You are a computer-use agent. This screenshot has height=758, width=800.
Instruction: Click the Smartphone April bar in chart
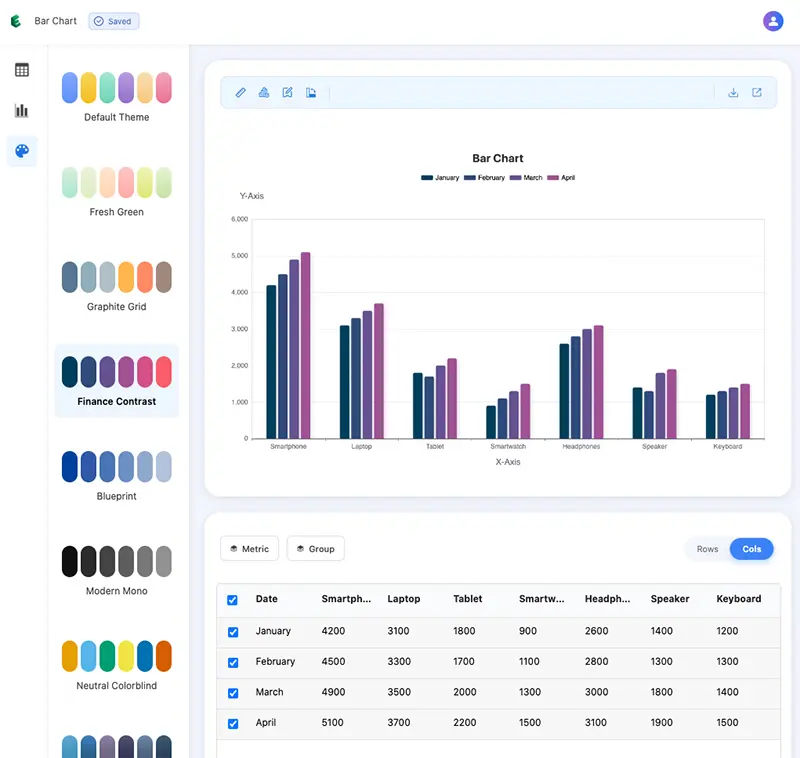(x=306, y=345)
